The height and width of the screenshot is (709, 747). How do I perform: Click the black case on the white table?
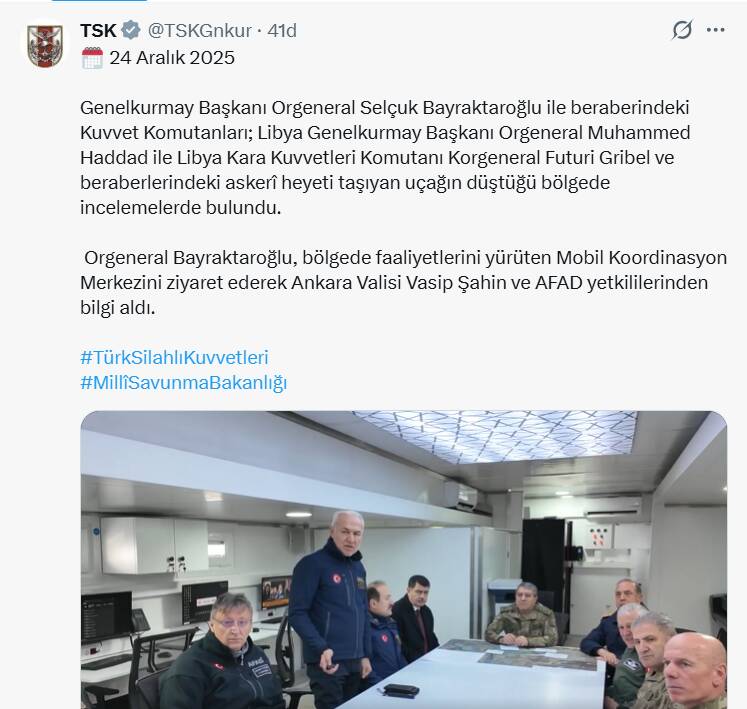coord(401,690)
